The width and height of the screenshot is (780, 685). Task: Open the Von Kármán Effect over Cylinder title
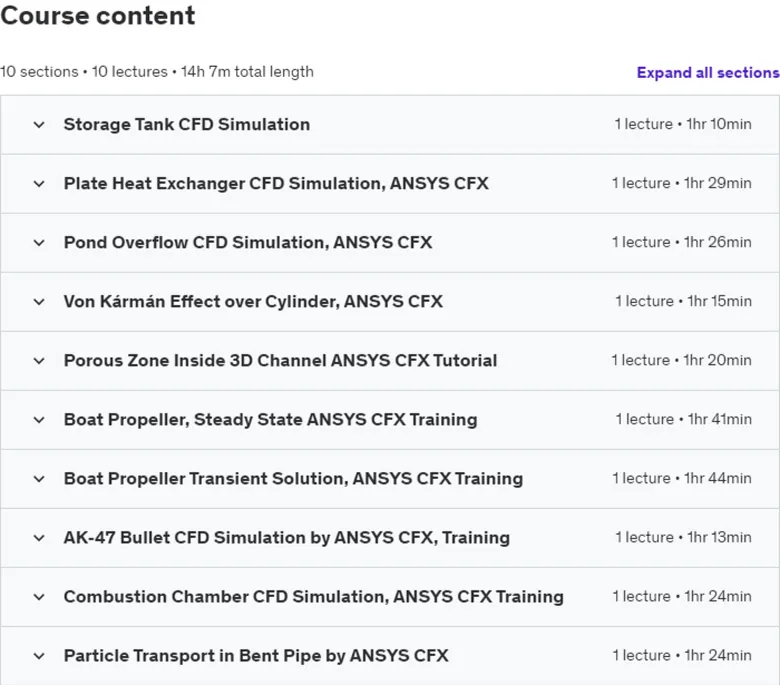point(253,301)
